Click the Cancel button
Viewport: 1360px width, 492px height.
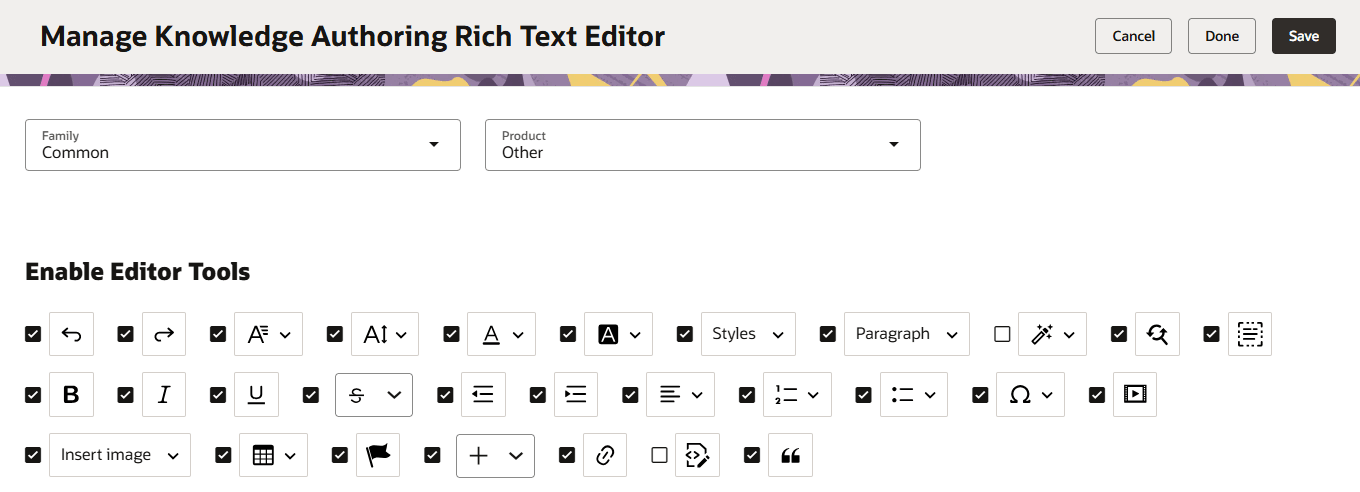(x=1134, y=36)
